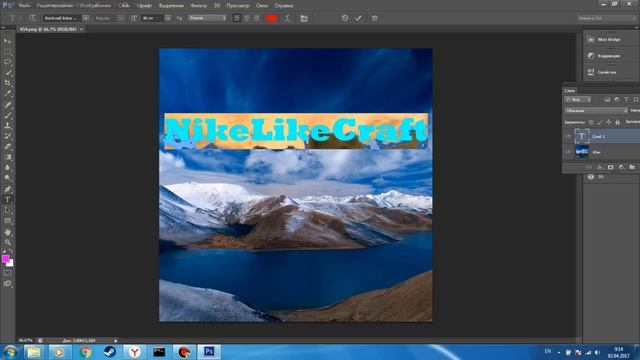Open status bar info arrow
Viewport: 640px width, 360px height.
click(x=116, y=340)
